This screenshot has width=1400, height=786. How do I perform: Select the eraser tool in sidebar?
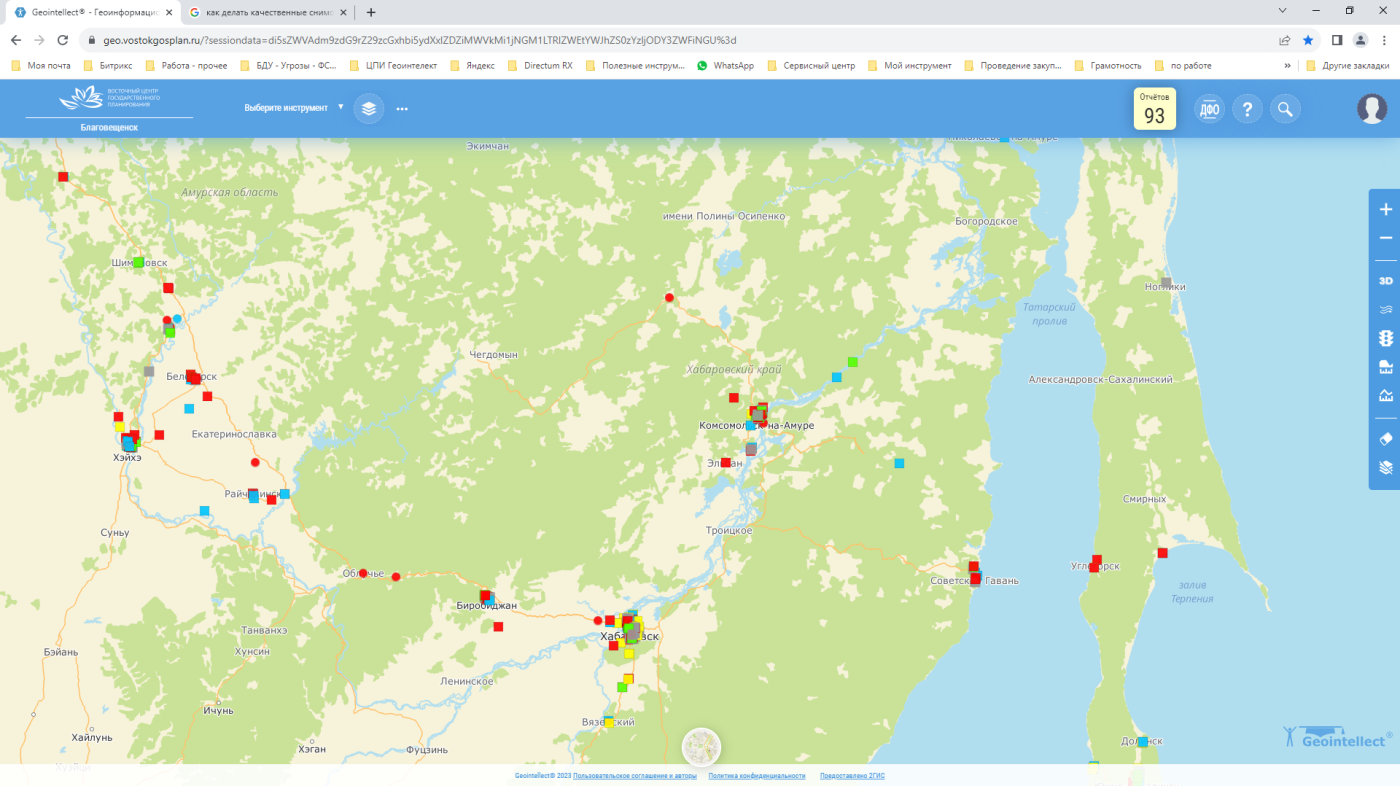pyautogui.click(x=1385, y=438)
